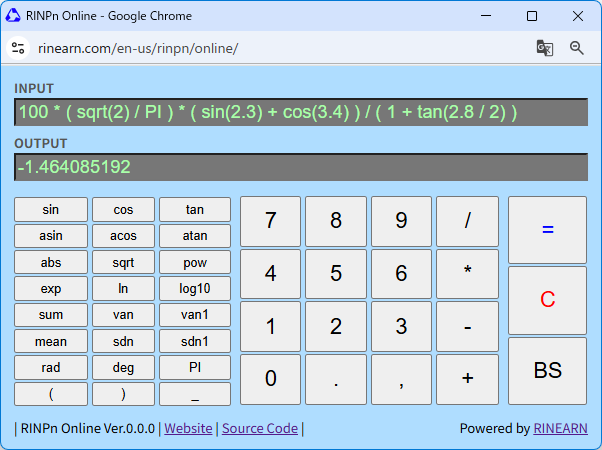
Task: Insert an opening parenthesis
Action: pyautogui.click(x=51, y=393)
